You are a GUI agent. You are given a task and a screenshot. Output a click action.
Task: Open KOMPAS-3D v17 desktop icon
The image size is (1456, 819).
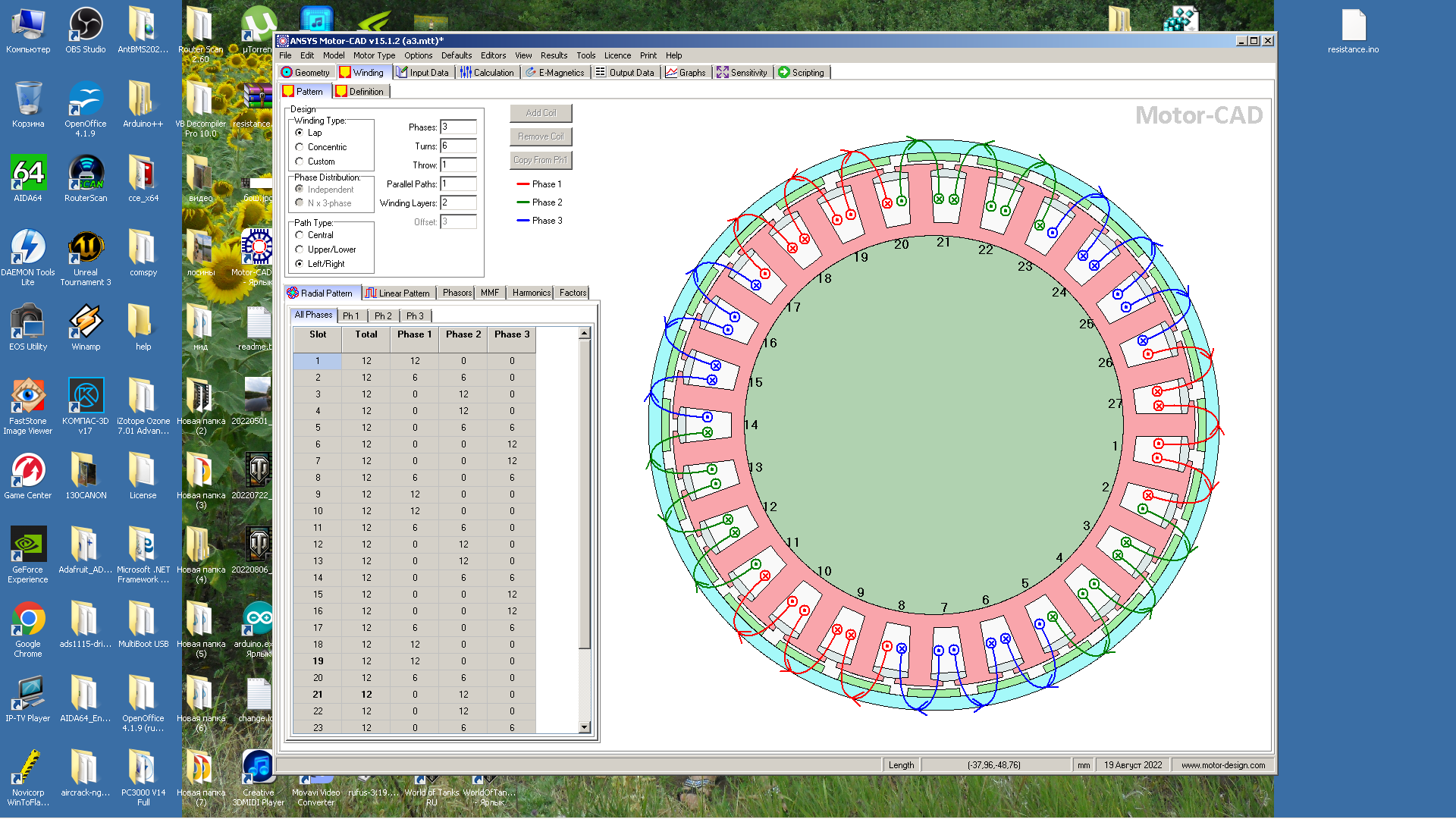click(x=86, y=406)
